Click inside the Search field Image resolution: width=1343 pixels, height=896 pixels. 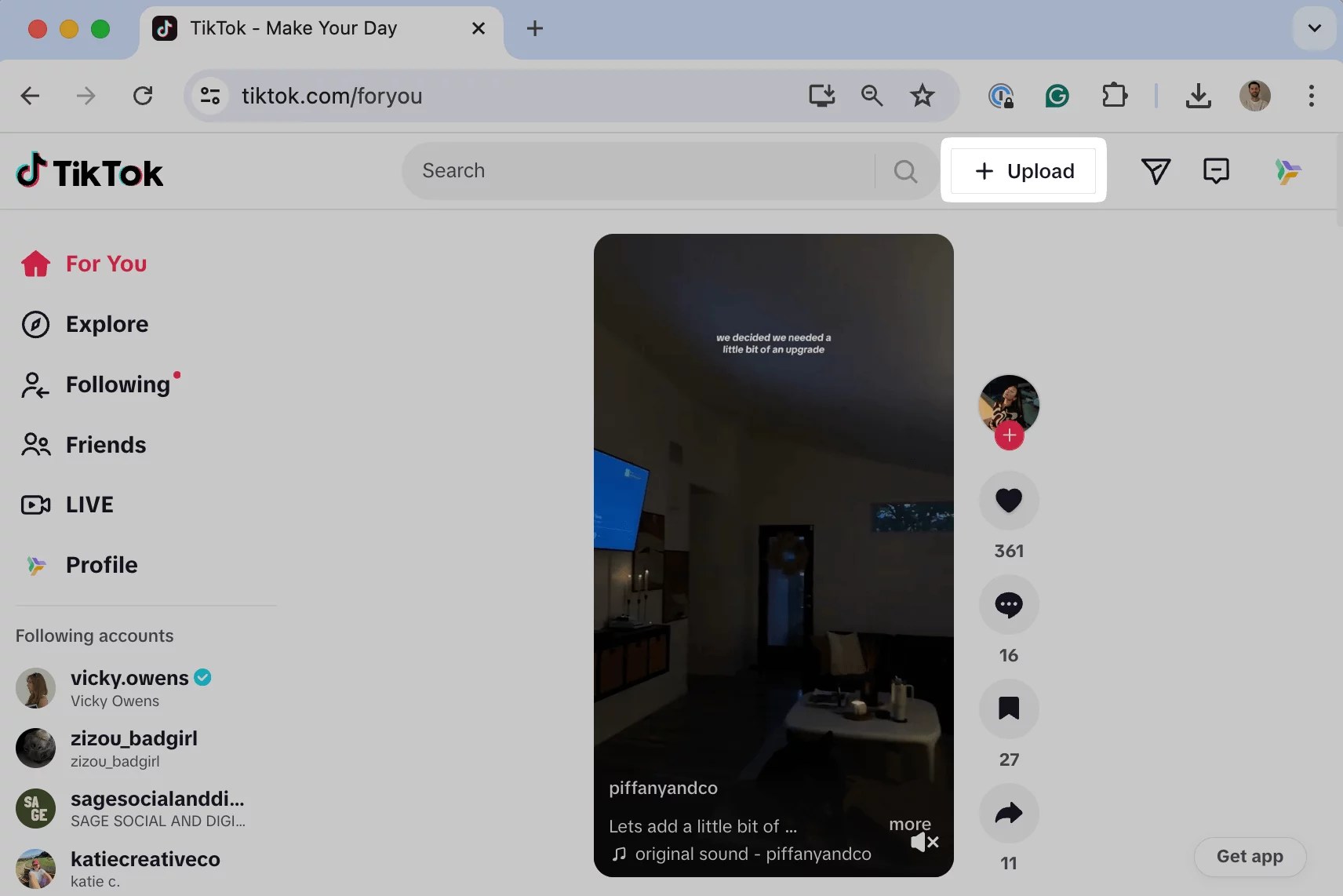pos(628,170)
